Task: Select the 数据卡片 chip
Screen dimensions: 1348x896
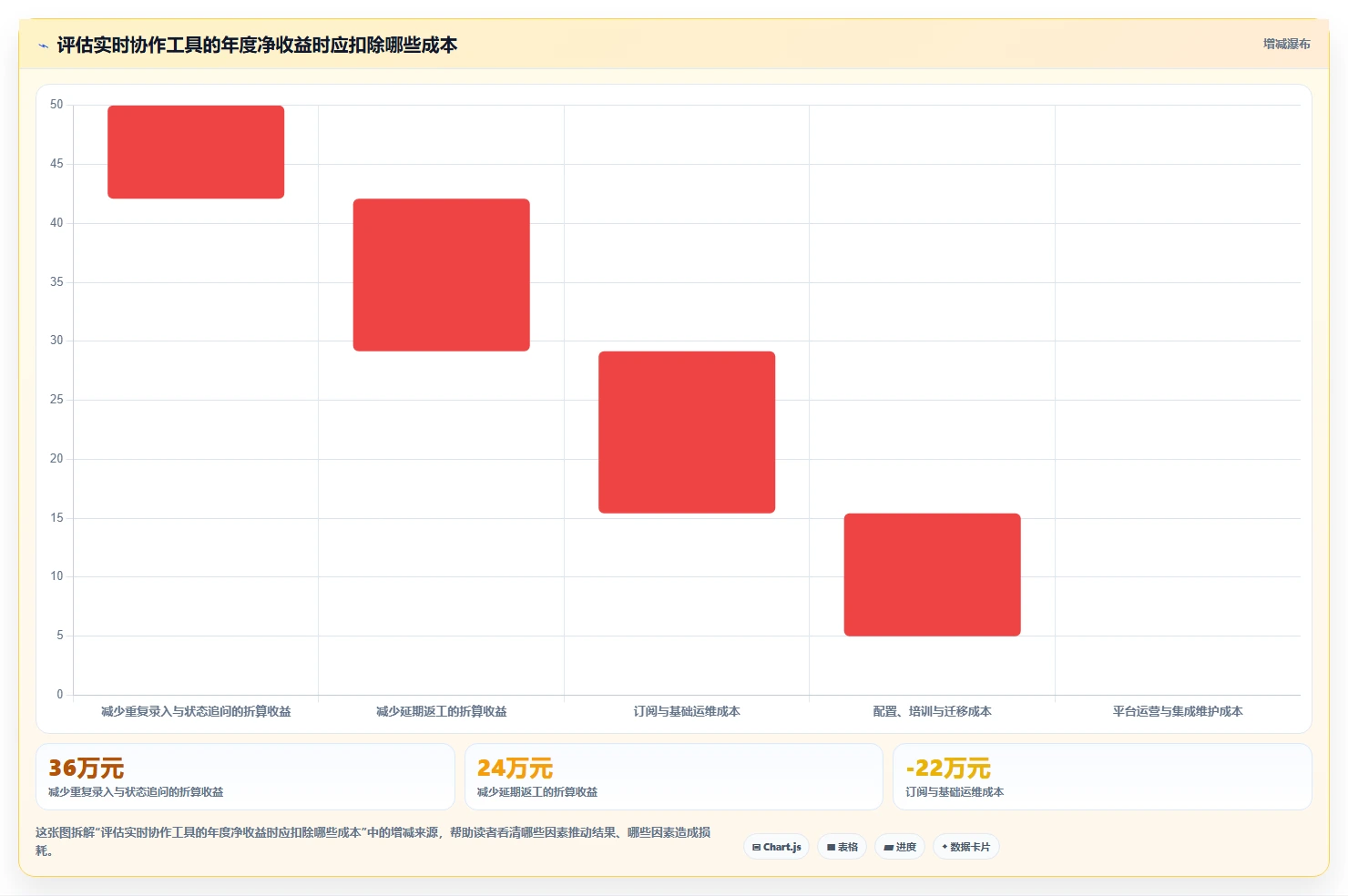Action: [x=966, y=847]
